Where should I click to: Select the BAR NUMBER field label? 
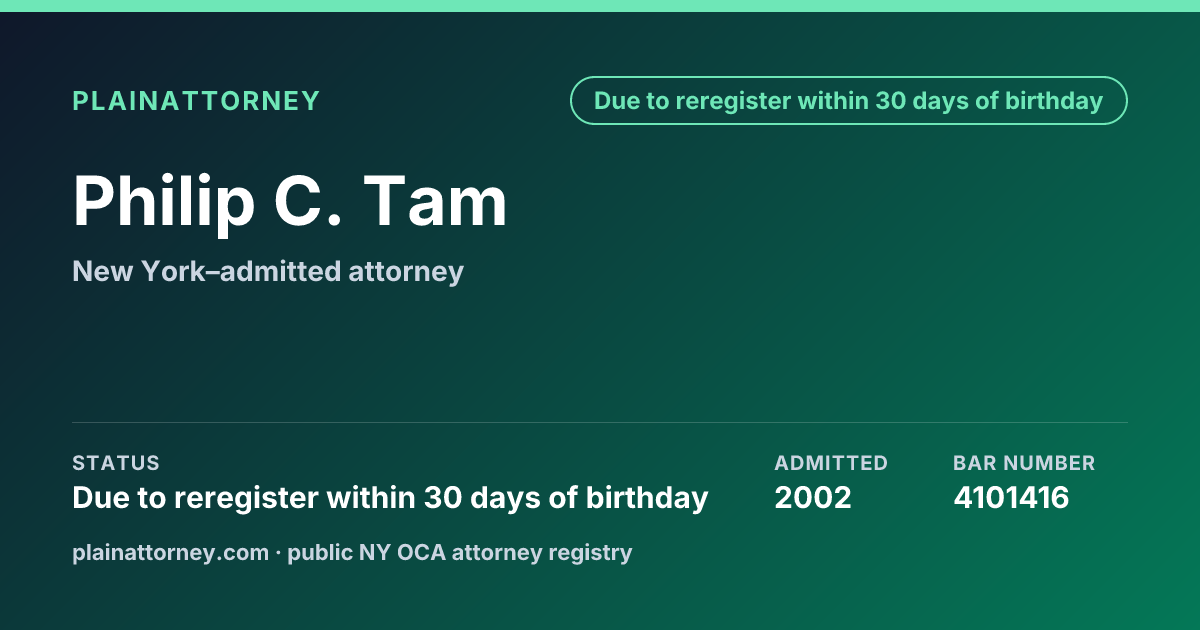tap(1024, 463)
